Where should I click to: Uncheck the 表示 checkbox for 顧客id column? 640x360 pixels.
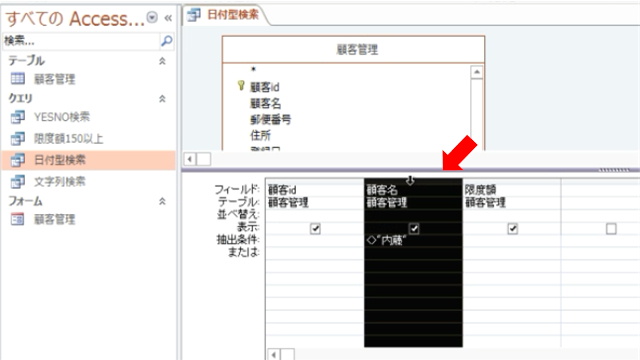[315, 229]
